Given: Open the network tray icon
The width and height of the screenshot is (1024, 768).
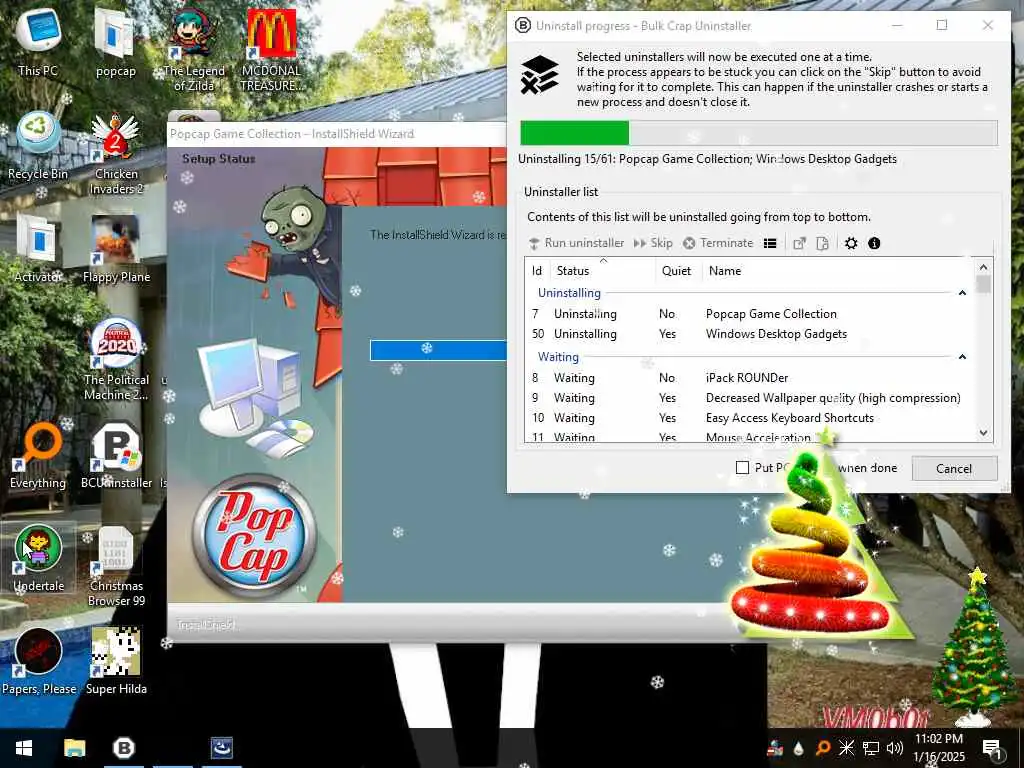Looking at the screenshot, I should click(871, 748).
